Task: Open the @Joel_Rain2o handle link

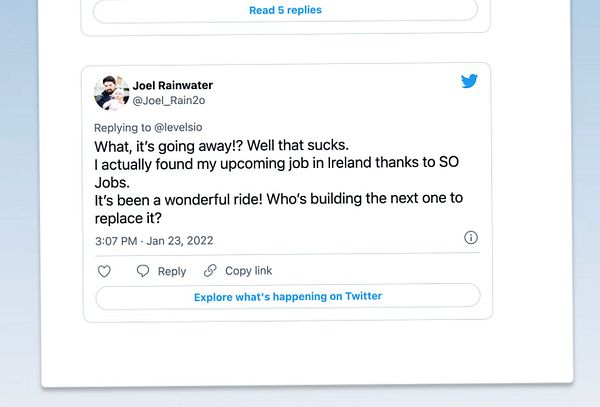Action: pos(168,100)
